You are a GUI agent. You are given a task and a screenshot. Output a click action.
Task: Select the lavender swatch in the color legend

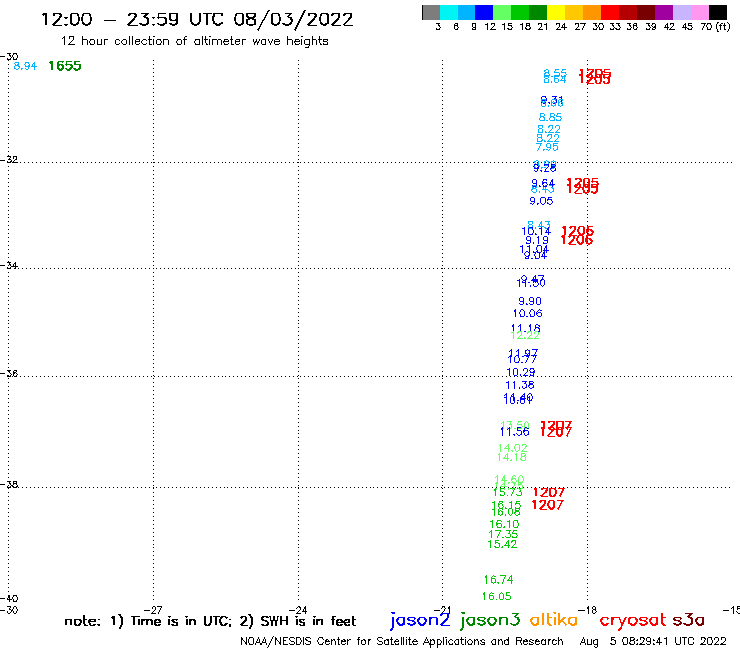point(681,12)
